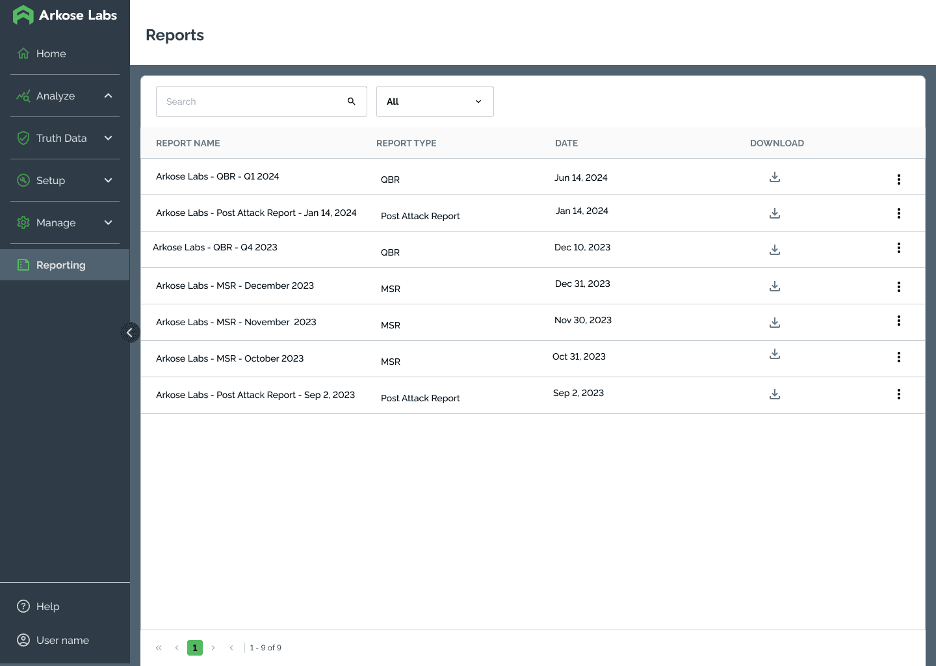
Task: Download the MSR November 2023 report
Action: click(x=774, y=322)
